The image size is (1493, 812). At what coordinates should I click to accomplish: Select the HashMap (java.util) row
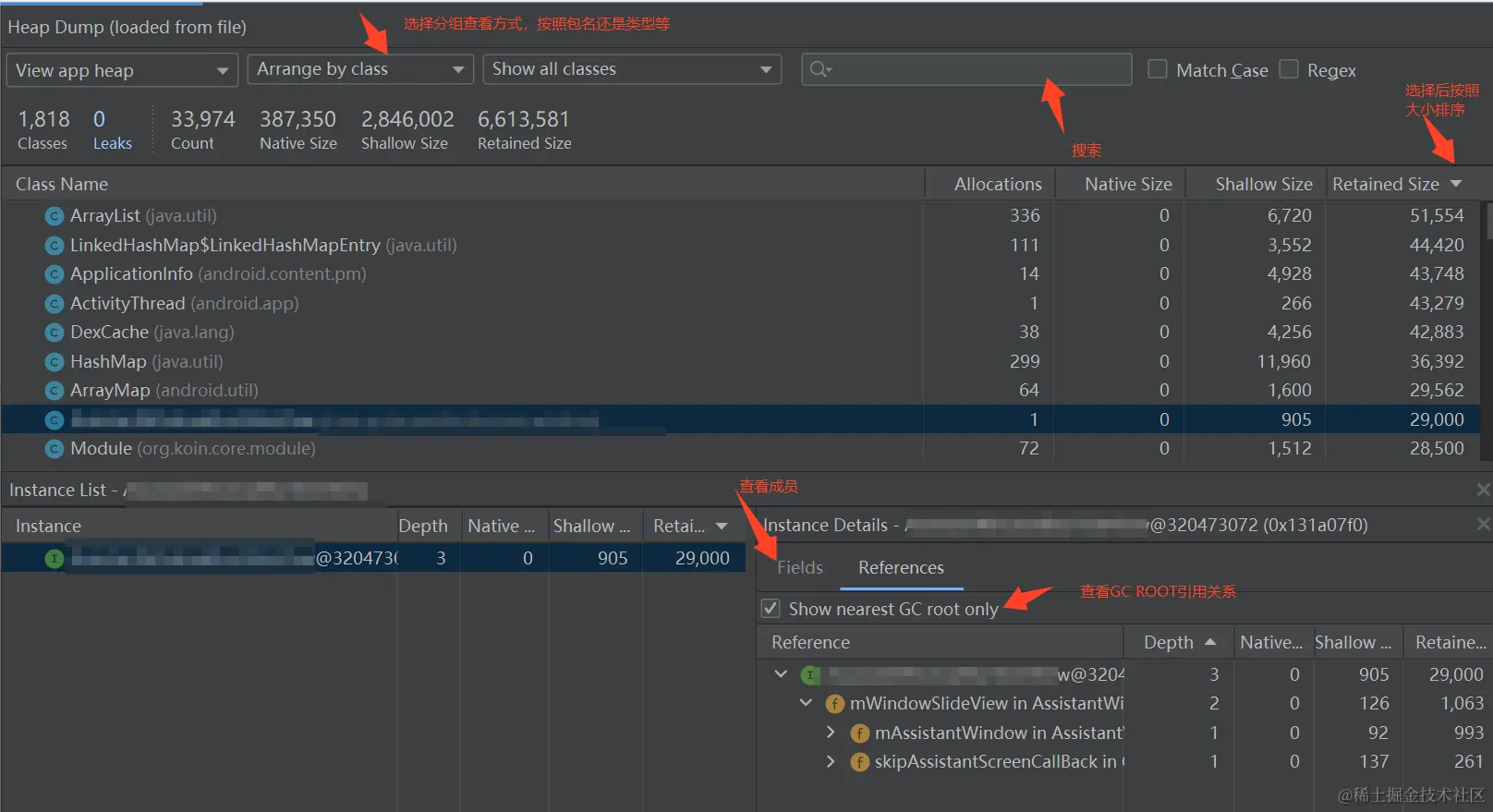(741, 361)
